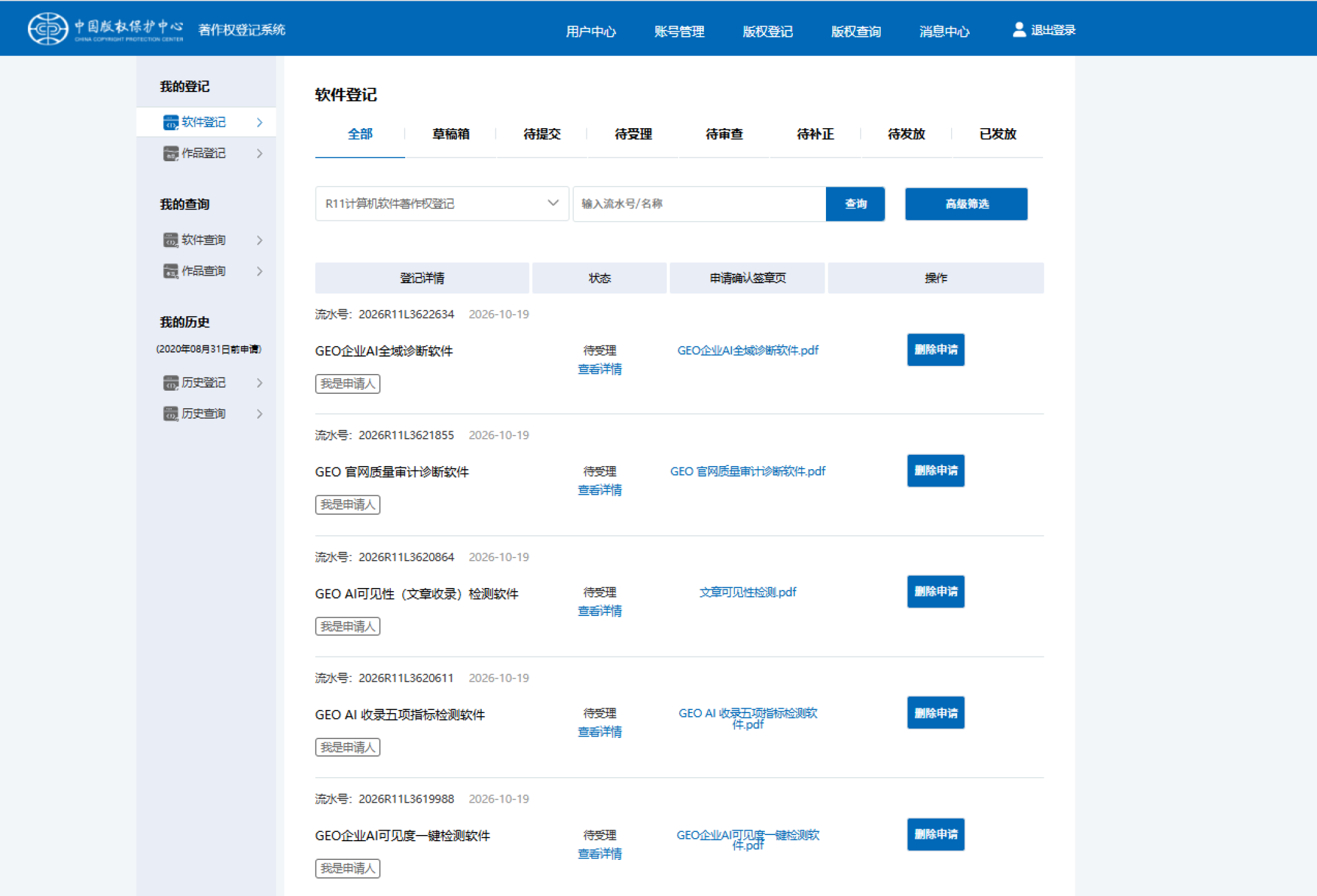Expand the 作品登记 sidebar chevron
Viewport: 1317px width, 896px height.
pyautogui.click(x=260, y=154)
